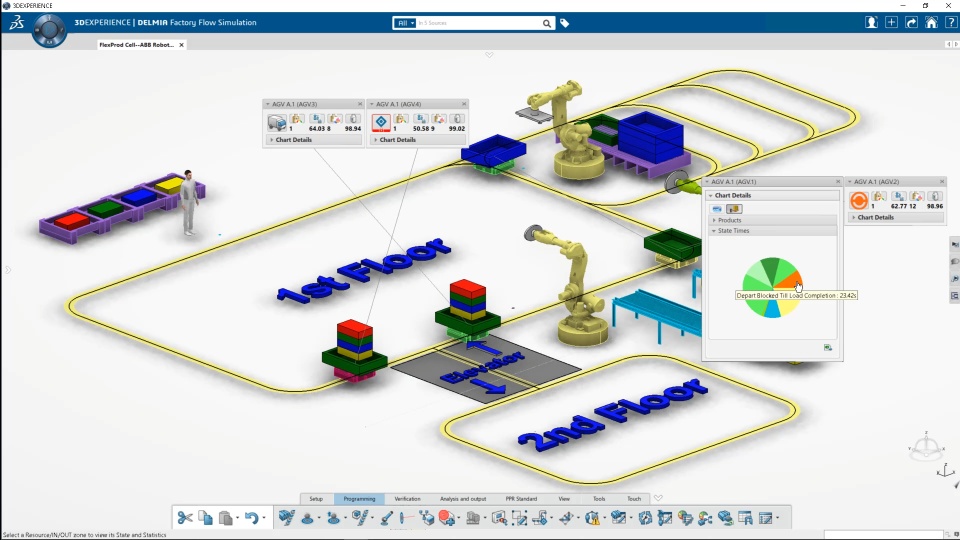Image resolution: width=960 pixels, height=540 pixels.
Task: Close the AGV A.1 (AGV3) panel
Action: click(x=359, y=104)
